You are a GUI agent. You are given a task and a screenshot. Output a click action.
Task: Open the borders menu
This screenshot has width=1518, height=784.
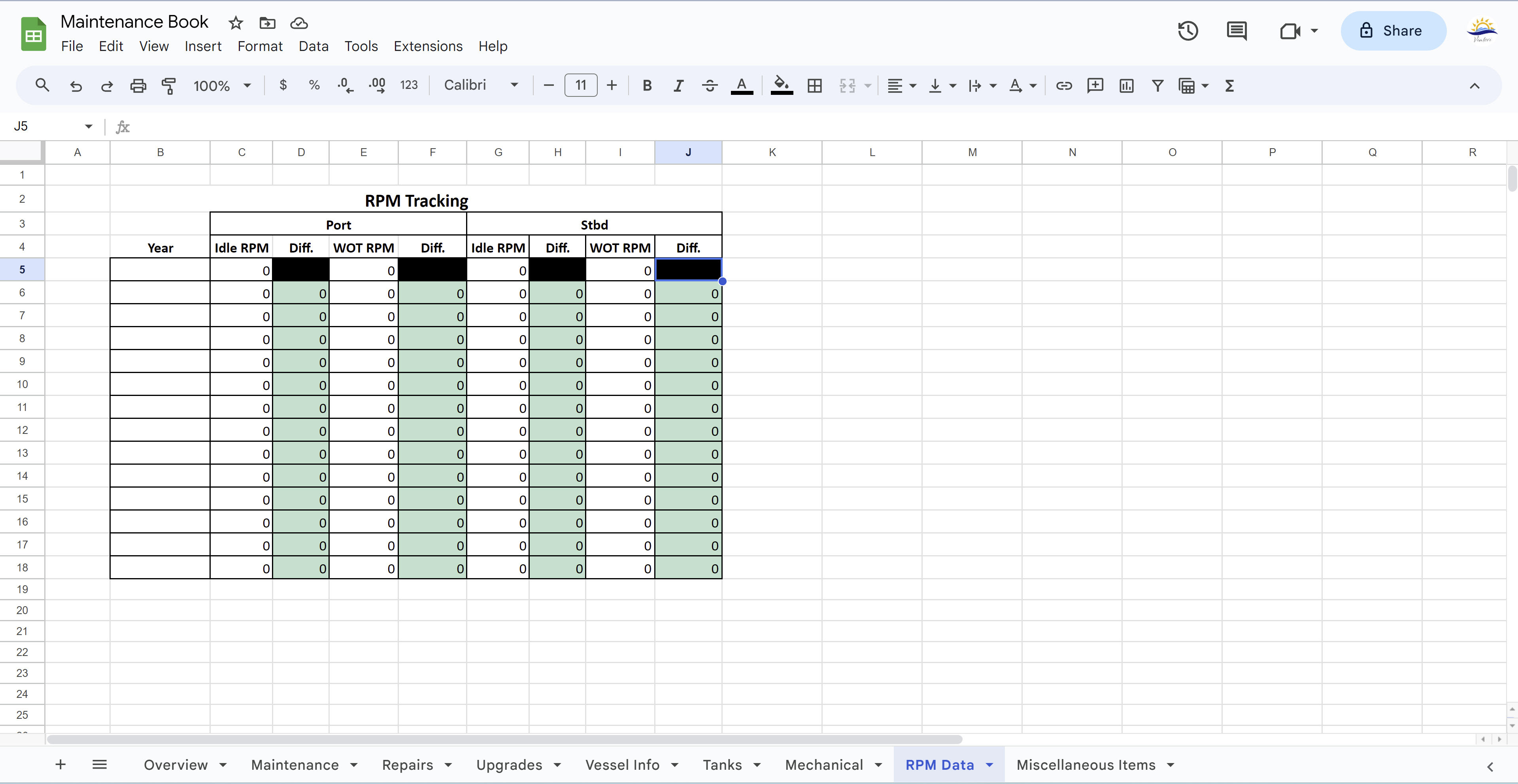814,85
